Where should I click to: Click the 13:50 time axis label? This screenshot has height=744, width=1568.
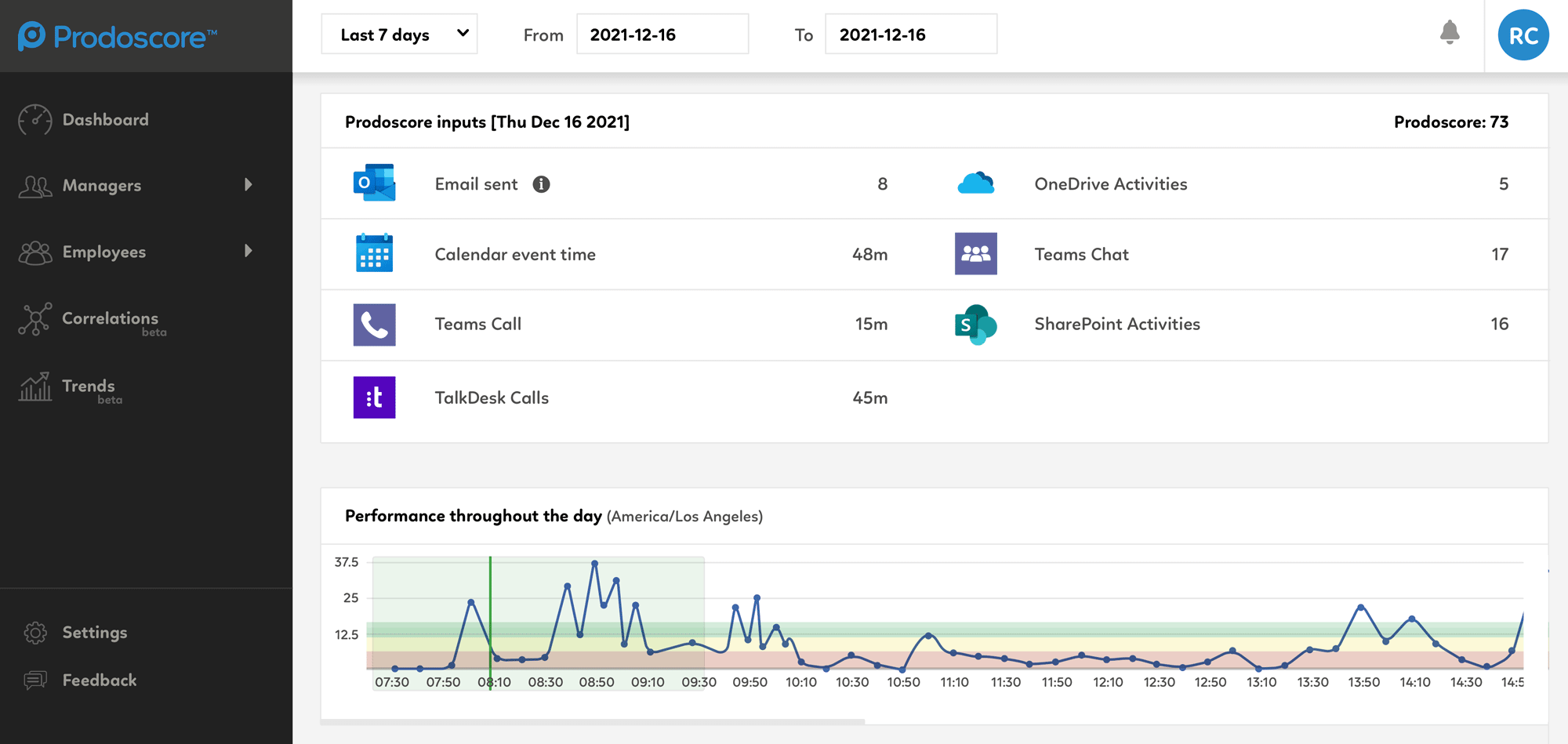coord(1363,682)
